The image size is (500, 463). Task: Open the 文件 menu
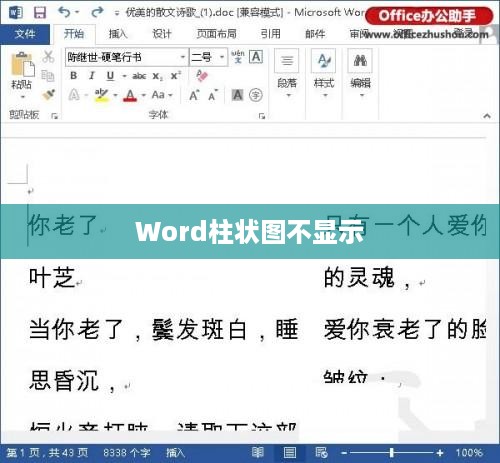(25, 34)
